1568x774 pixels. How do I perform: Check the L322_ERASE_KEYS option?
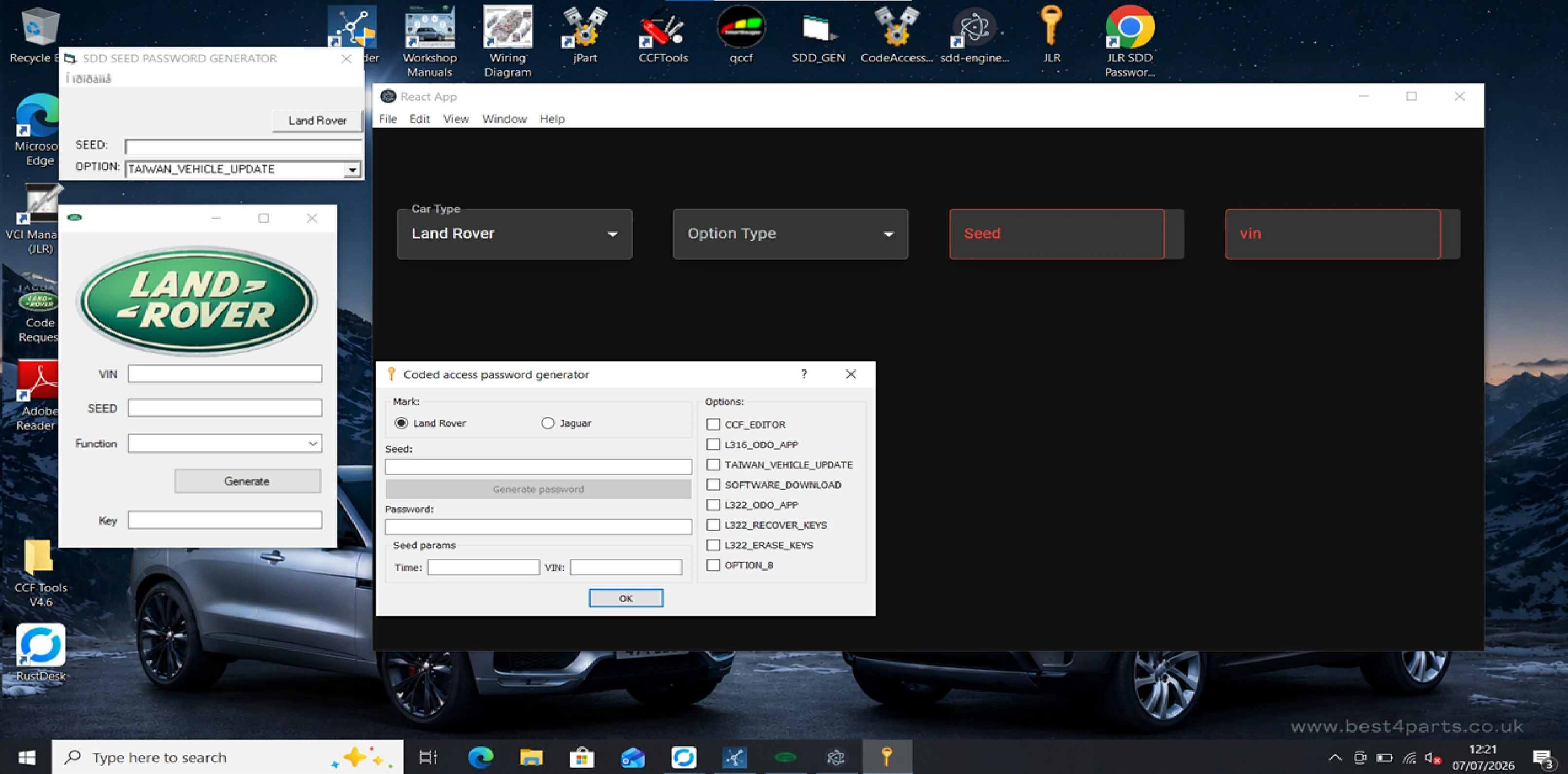[x=713, y=545]
